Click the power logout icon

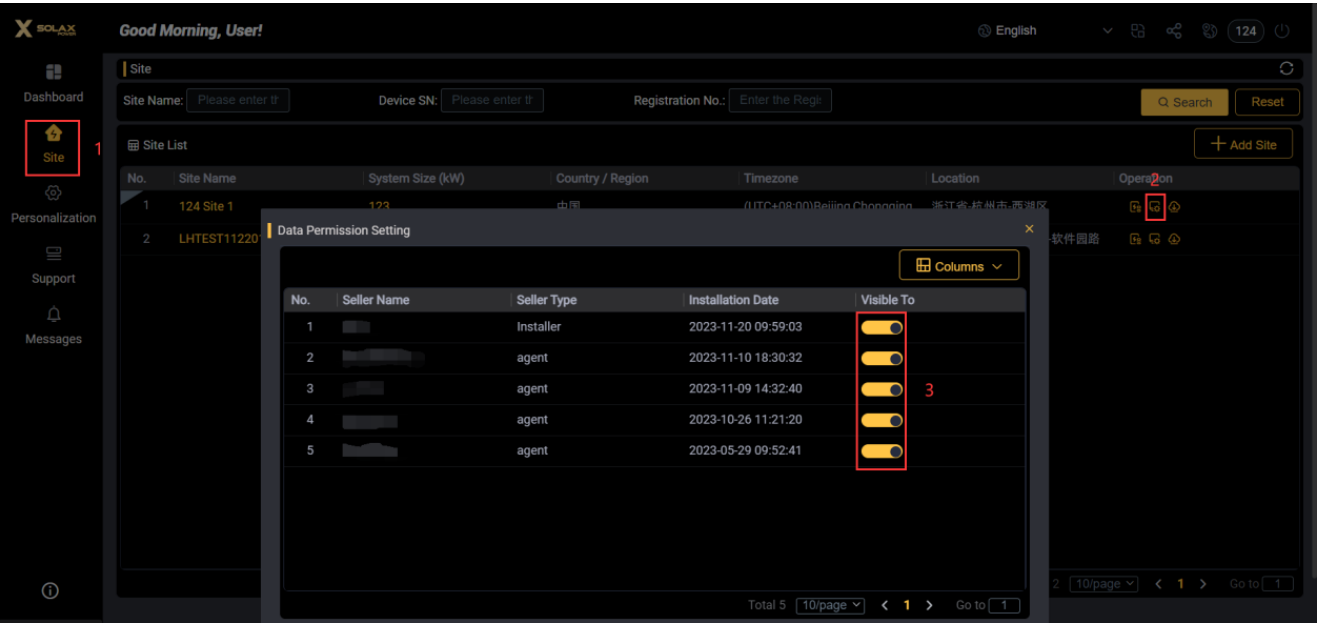[x=1282, y=31]
